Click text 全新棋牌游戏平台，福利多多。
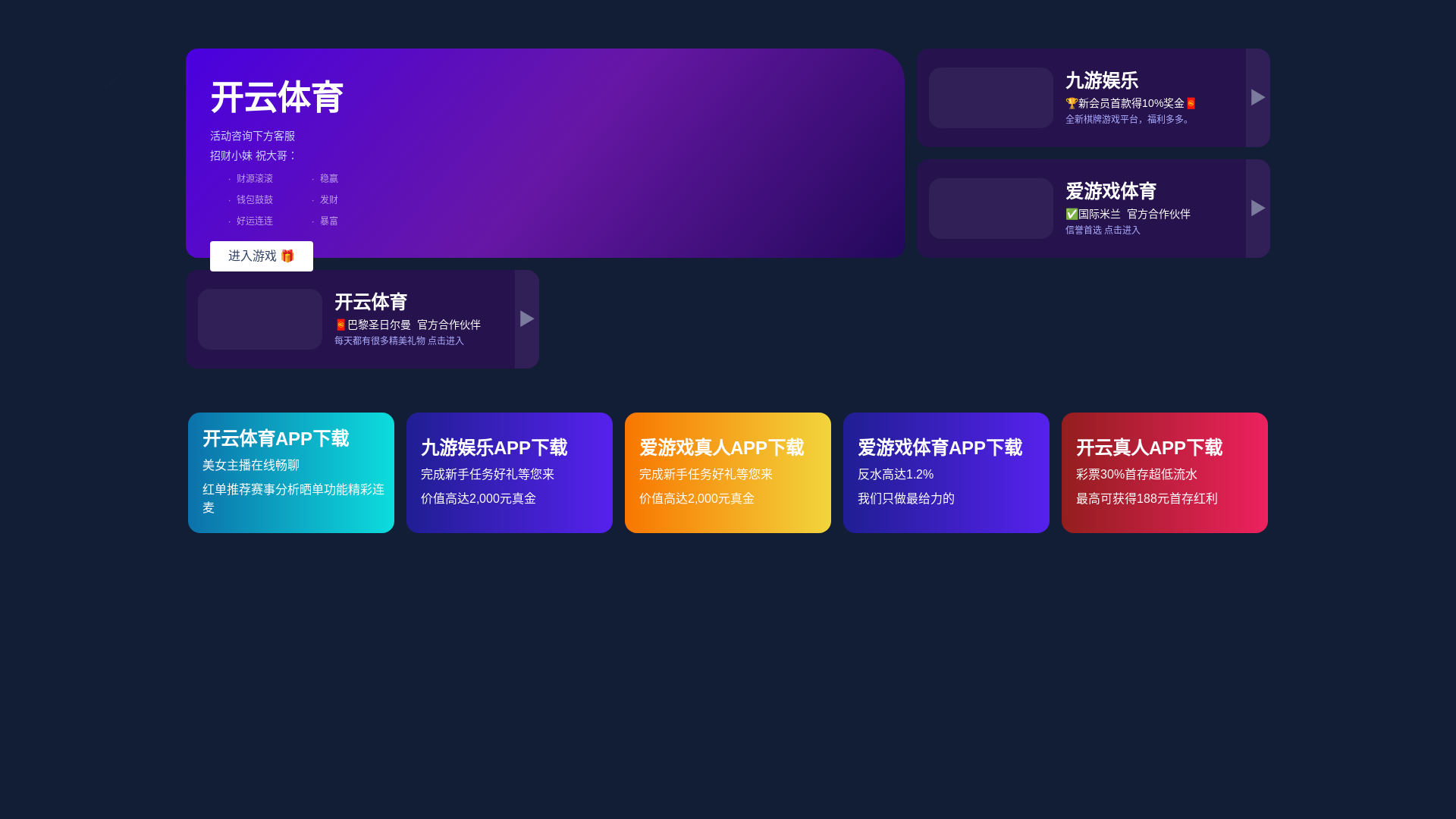The height and width of the screenshot is (819, 1456). 1128,119
